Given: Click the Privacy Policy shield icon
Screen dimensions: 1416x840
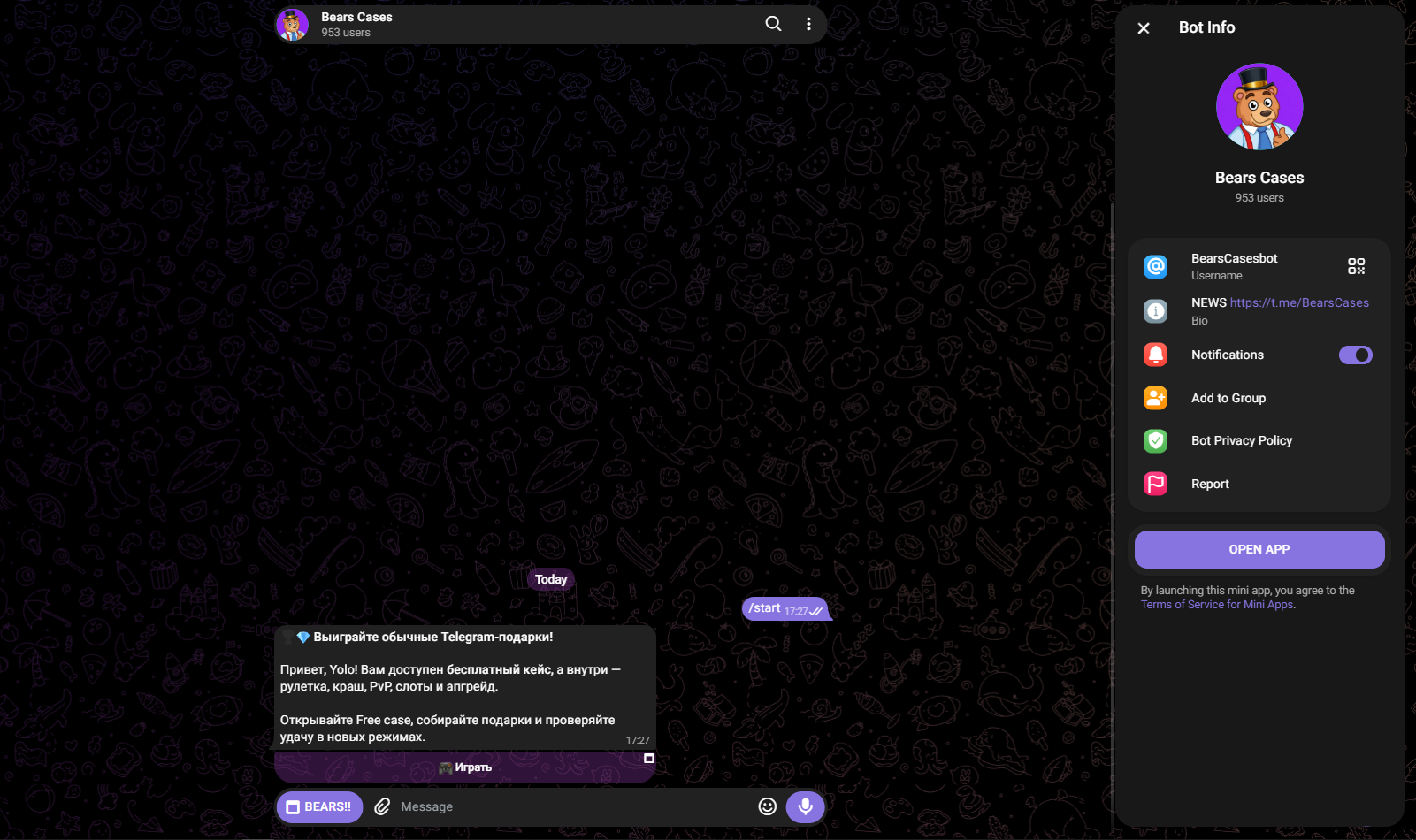Looking at the screenshot, I should (1156, 440).
